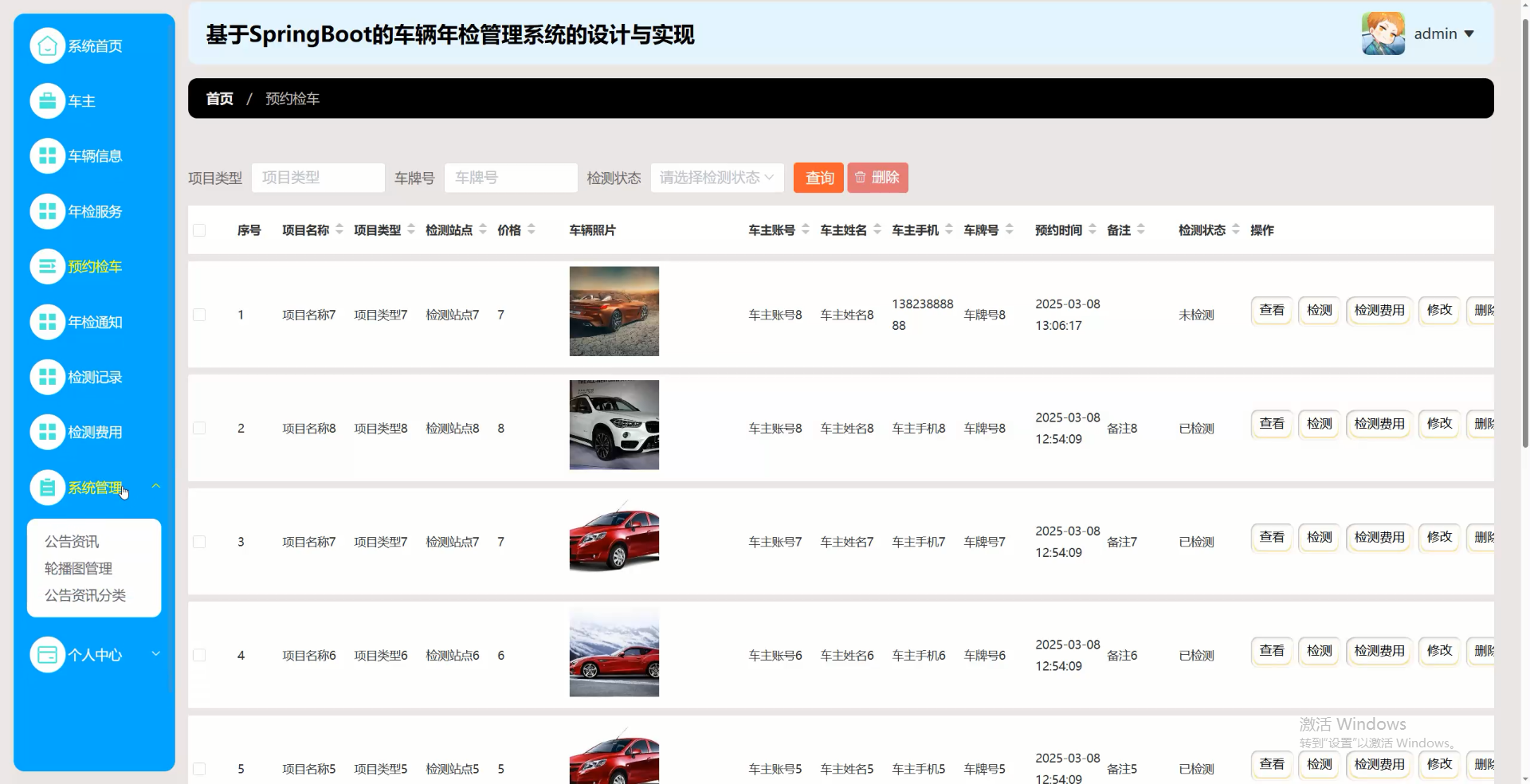Sort by 项目名称 column arrows
The width and height of the screenshot is (1530, 784).
[x=339, y=229]
